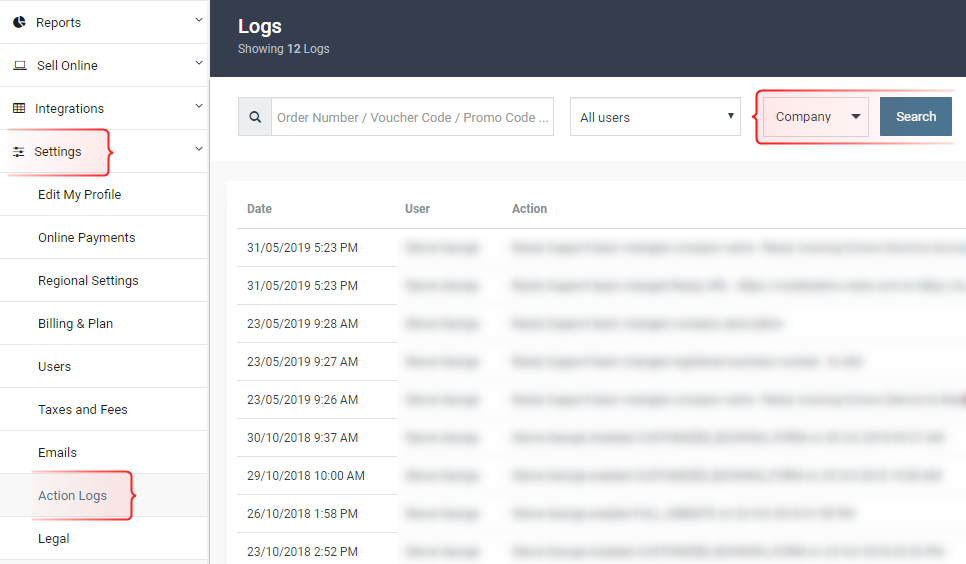The height and width of the screenshot is (564, 966).
Task: Expand the Integrations chevron
Action: pos(198,106)
